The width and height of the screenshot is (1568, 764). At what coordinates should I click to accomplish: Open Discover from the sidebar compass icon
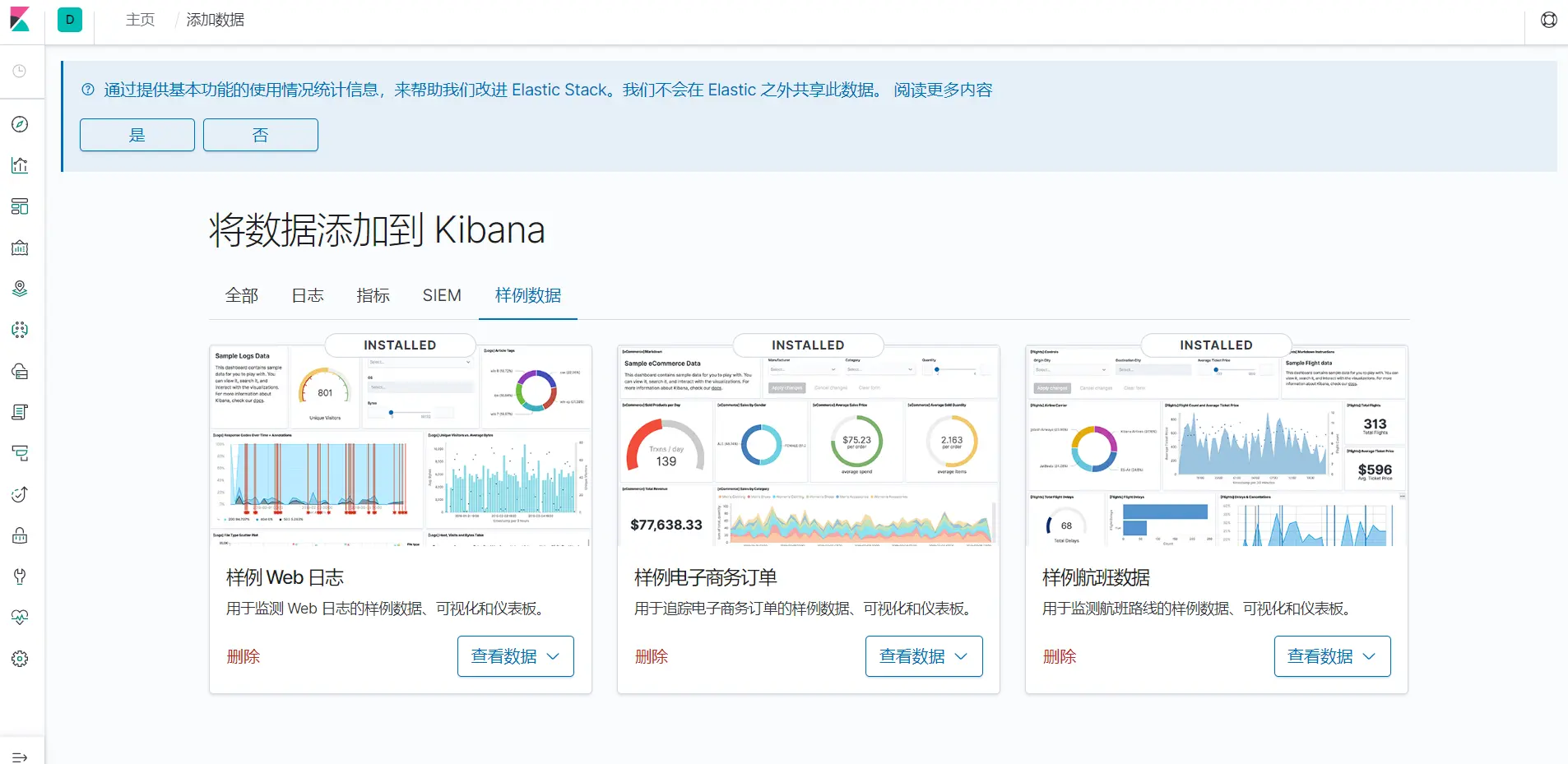[x=20, y=124]
